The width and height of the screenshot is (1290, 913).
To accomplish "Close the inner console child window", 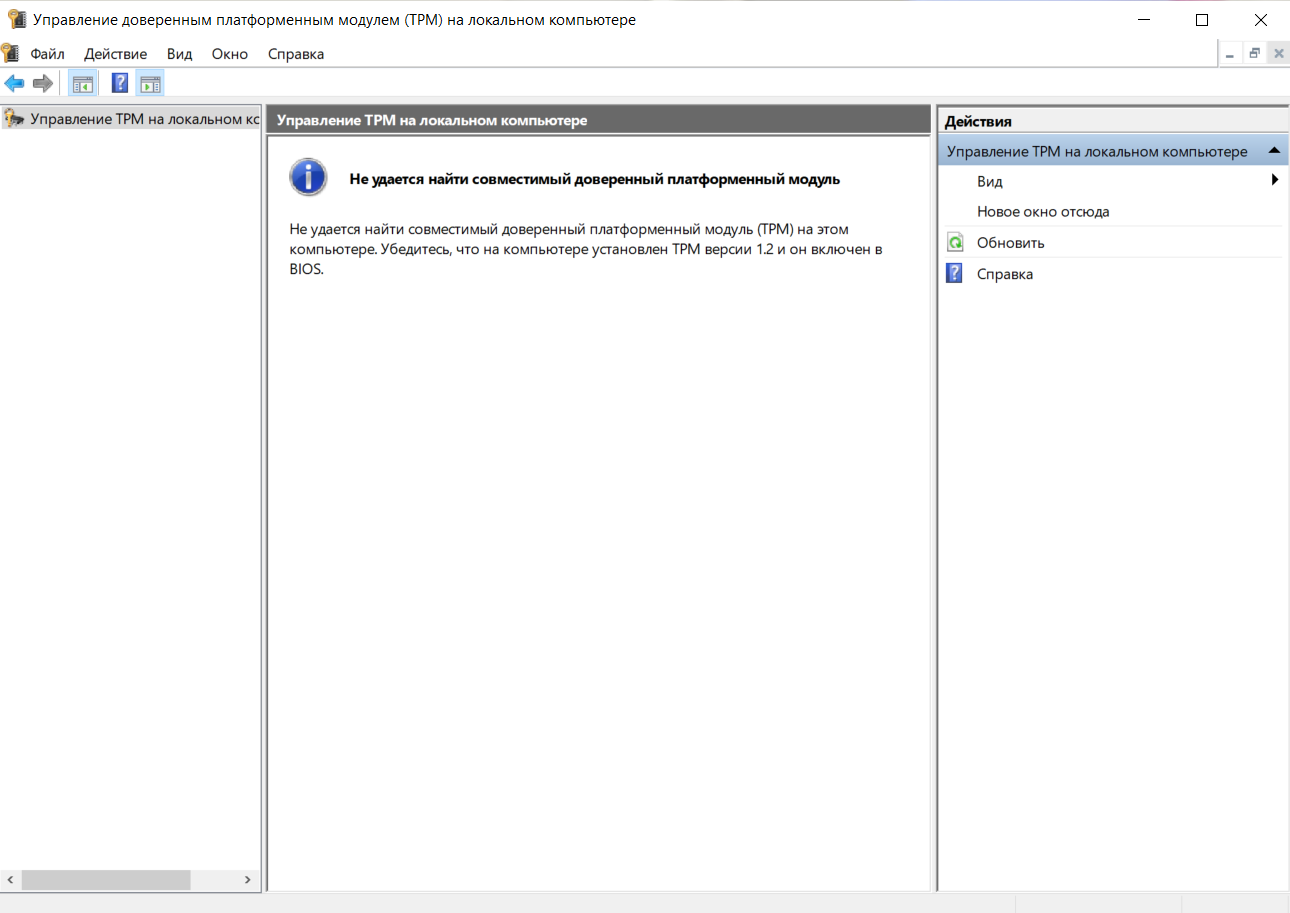I will click(1278, 54).
